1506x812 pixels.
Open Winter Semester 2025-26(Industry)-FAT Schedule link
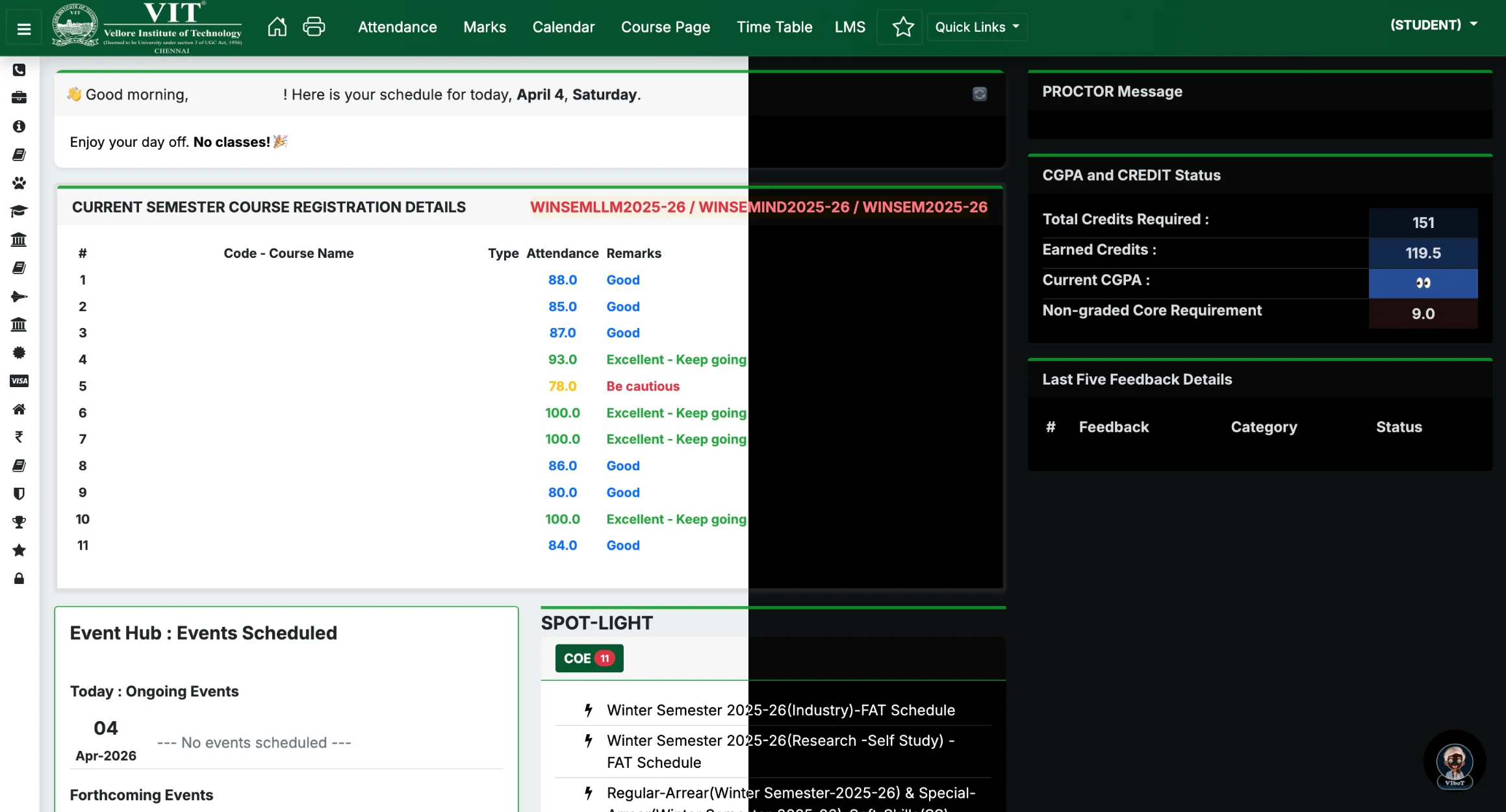coord(780,710)
